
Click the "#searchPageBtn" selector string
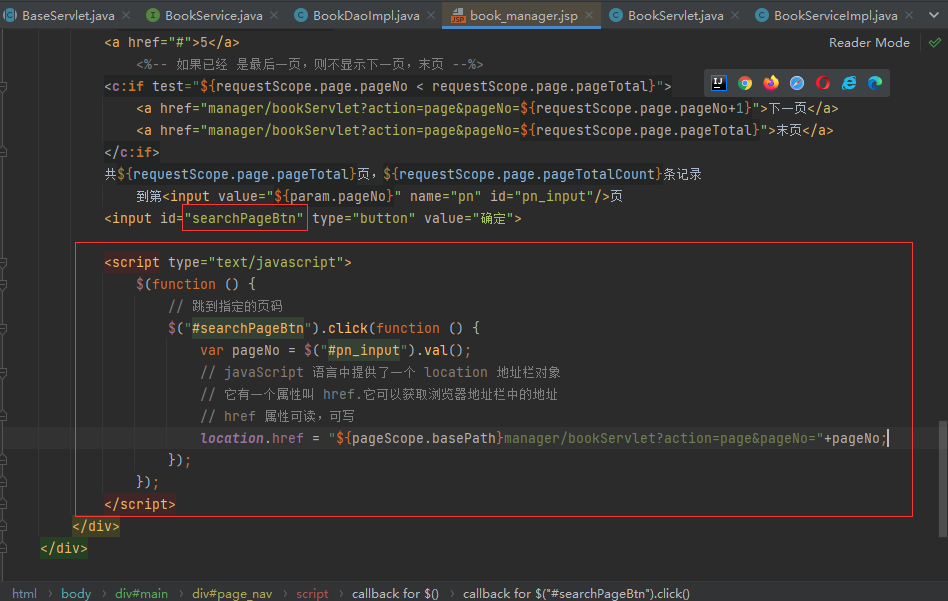248,328
